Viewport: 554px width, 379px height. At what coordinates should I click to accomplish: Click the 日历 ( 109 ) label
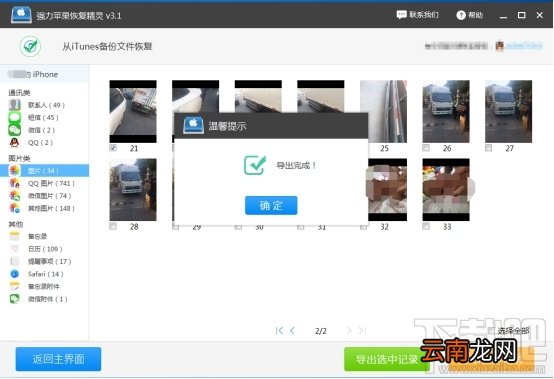point(45,249)
